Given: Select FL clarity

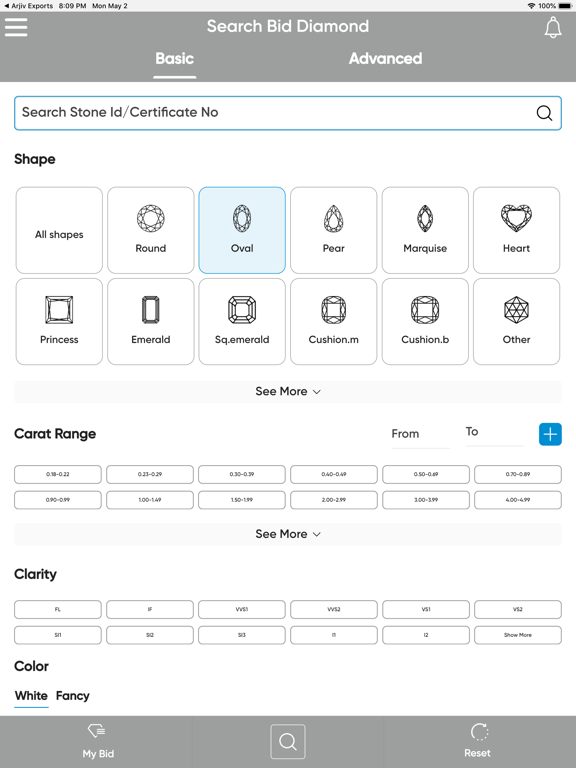Looking at the screenshot, I should [x=58, y=610].
